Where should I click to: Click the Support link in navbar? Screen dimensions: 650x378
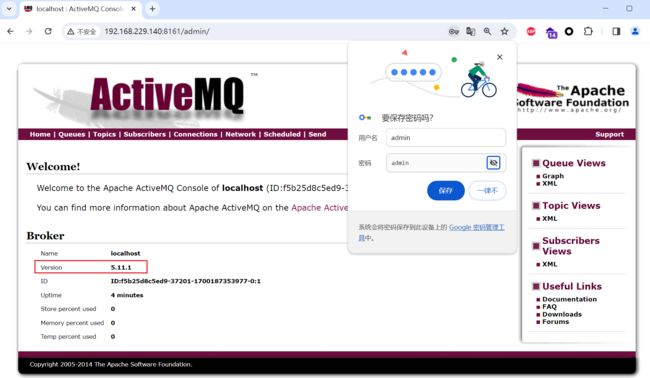click(609, 134)
